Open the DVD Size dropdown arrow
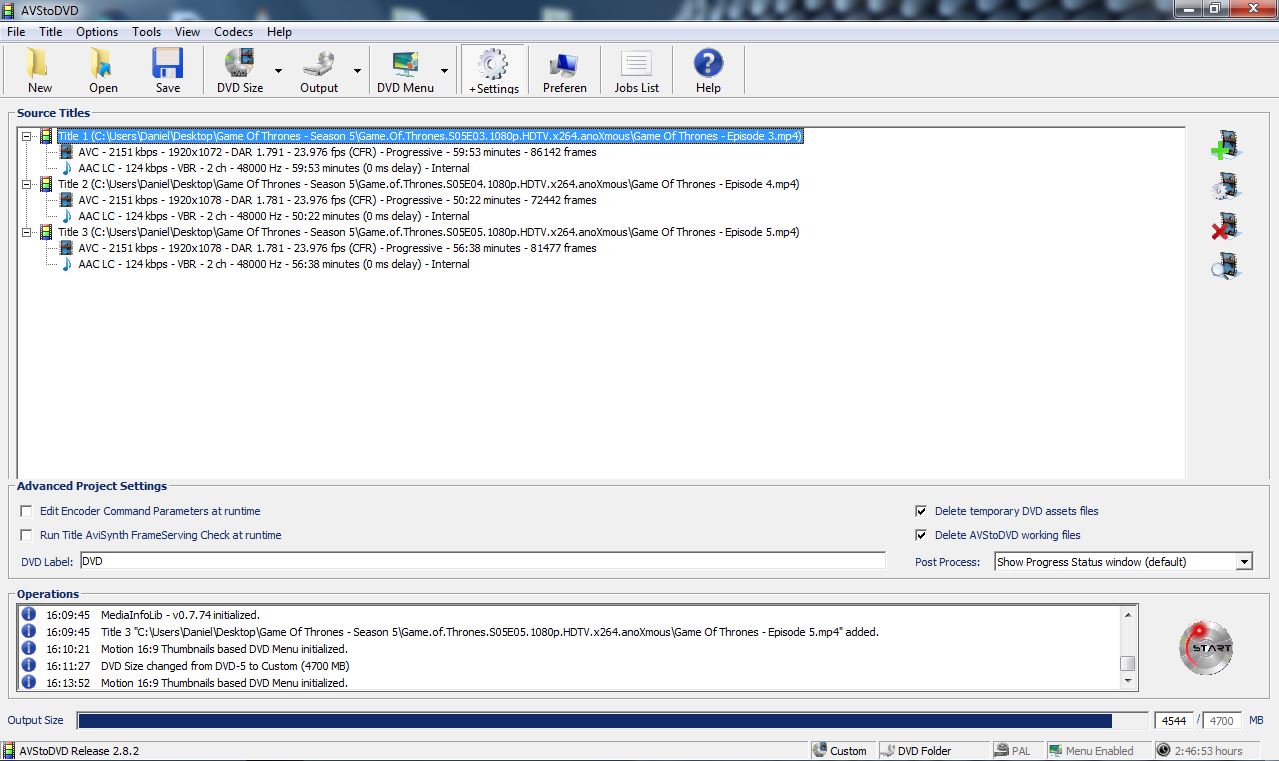The height and width of the screenshot is (761, 1279). (x=278, y=71)
